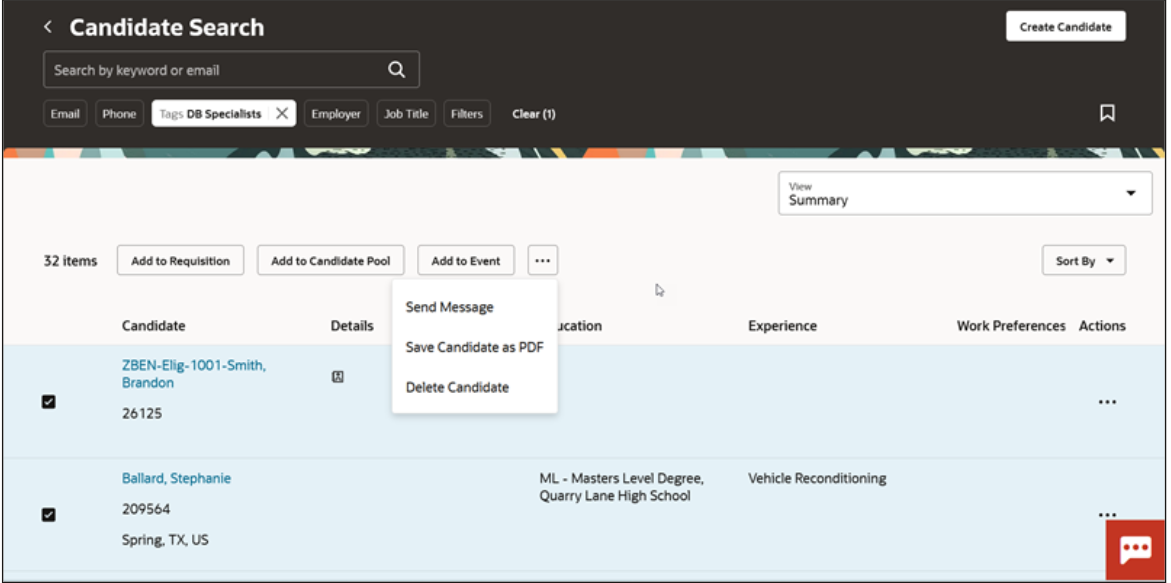This screenshot has width=1171, height=583.
Task: Toggle more actions ellipsis beside Add to Event
Action: coord(543,261)
